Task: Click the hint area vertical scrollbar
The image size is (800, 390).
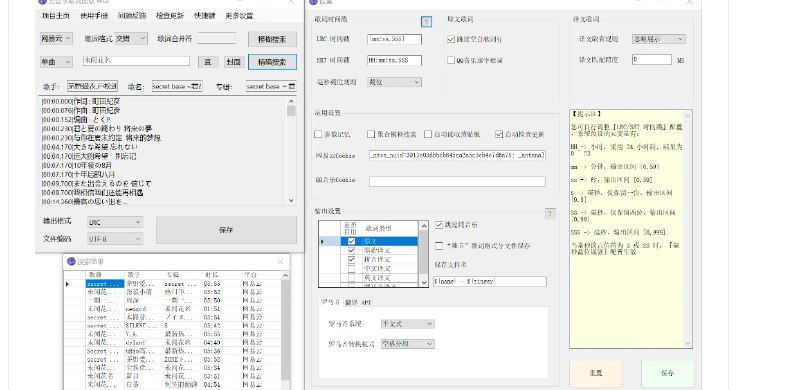Action: click(x=688, y=229)
